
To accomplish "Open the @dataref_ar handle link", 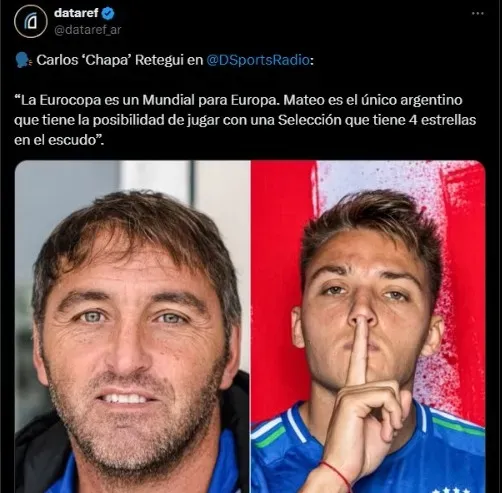I will (x=88, y=30).
